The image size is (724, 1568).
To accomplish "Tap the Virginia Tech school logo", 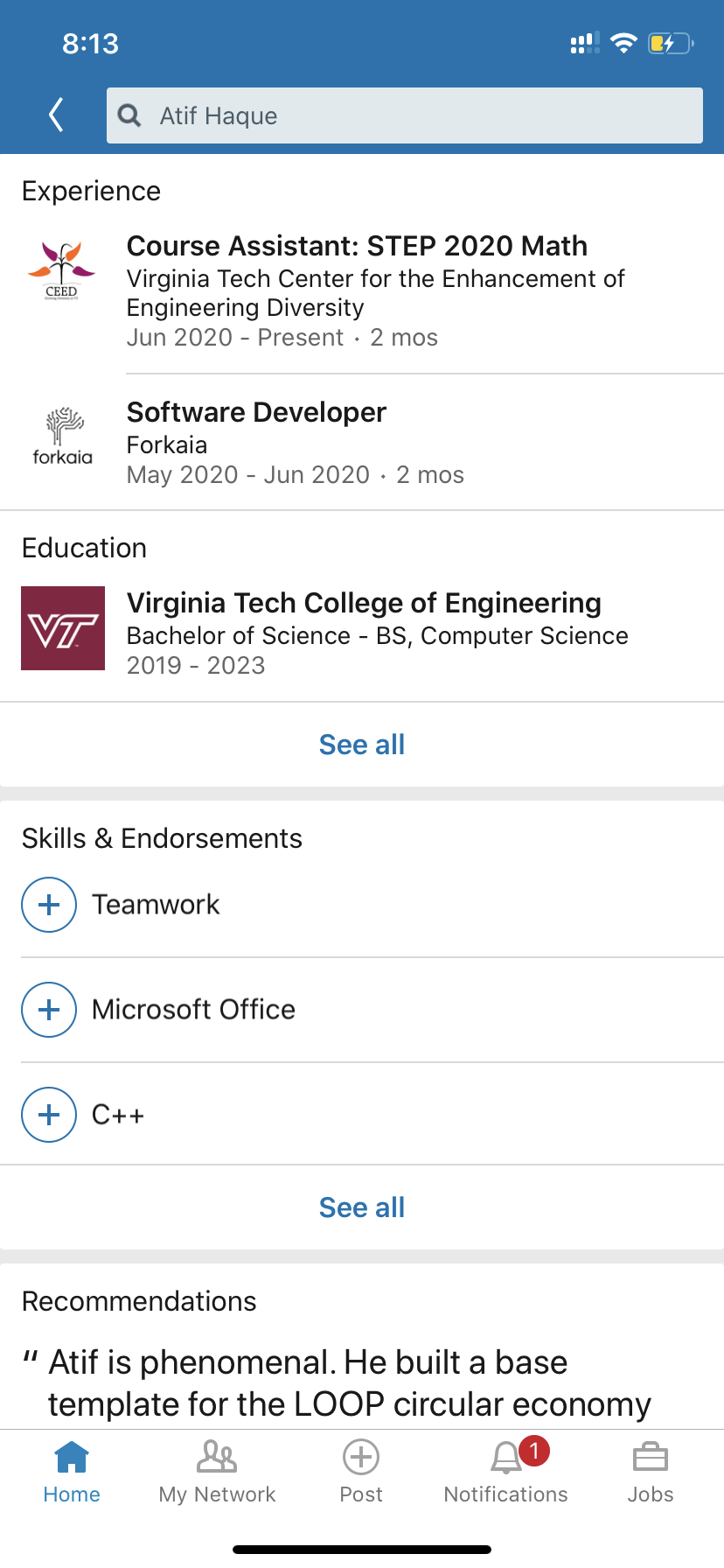I will 63,628.
